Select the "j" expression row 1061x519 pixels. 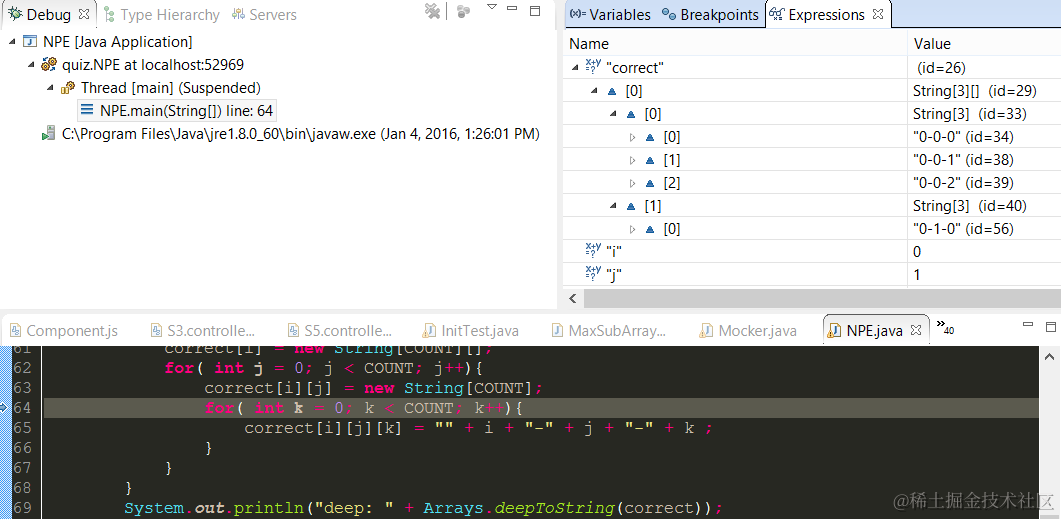coord(812,275)
